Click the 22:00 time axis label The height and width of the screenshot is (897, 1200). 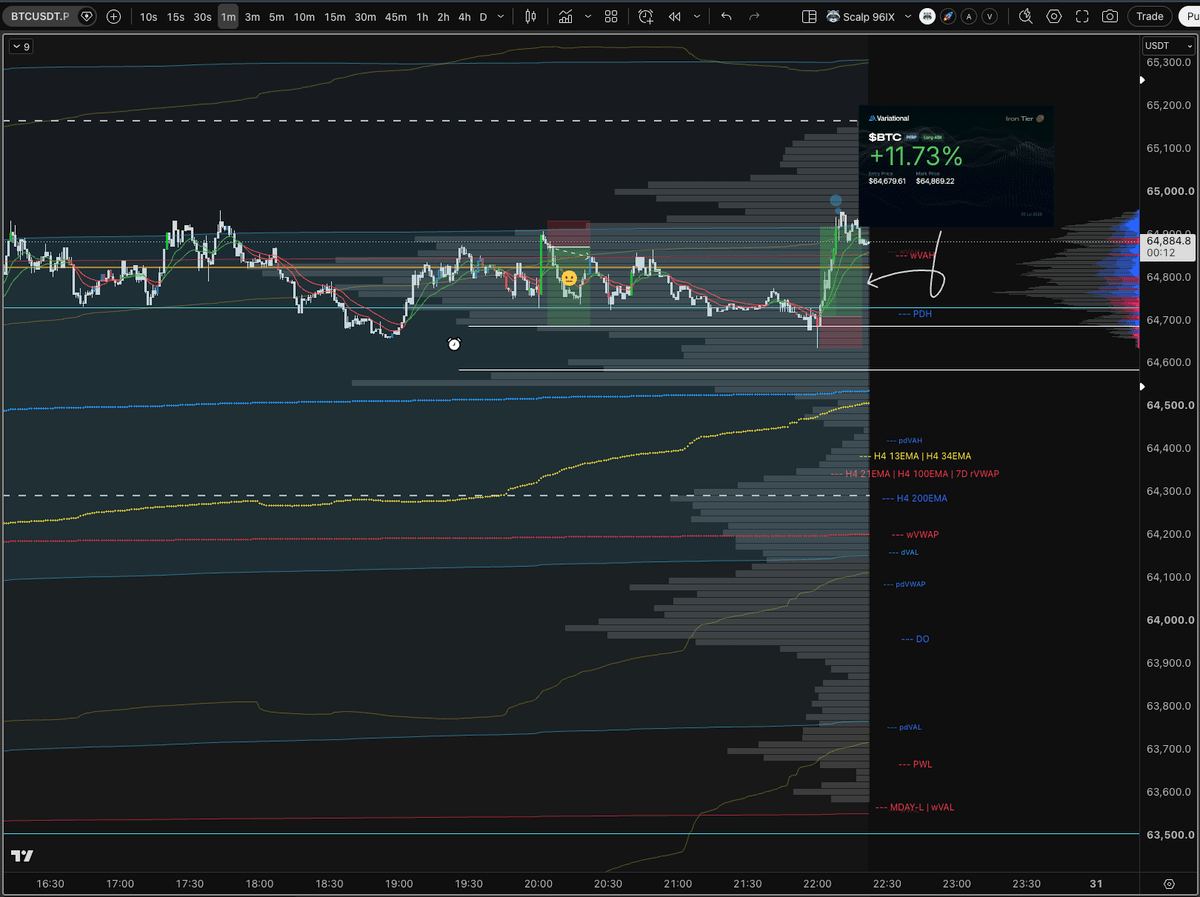point(817,884)
